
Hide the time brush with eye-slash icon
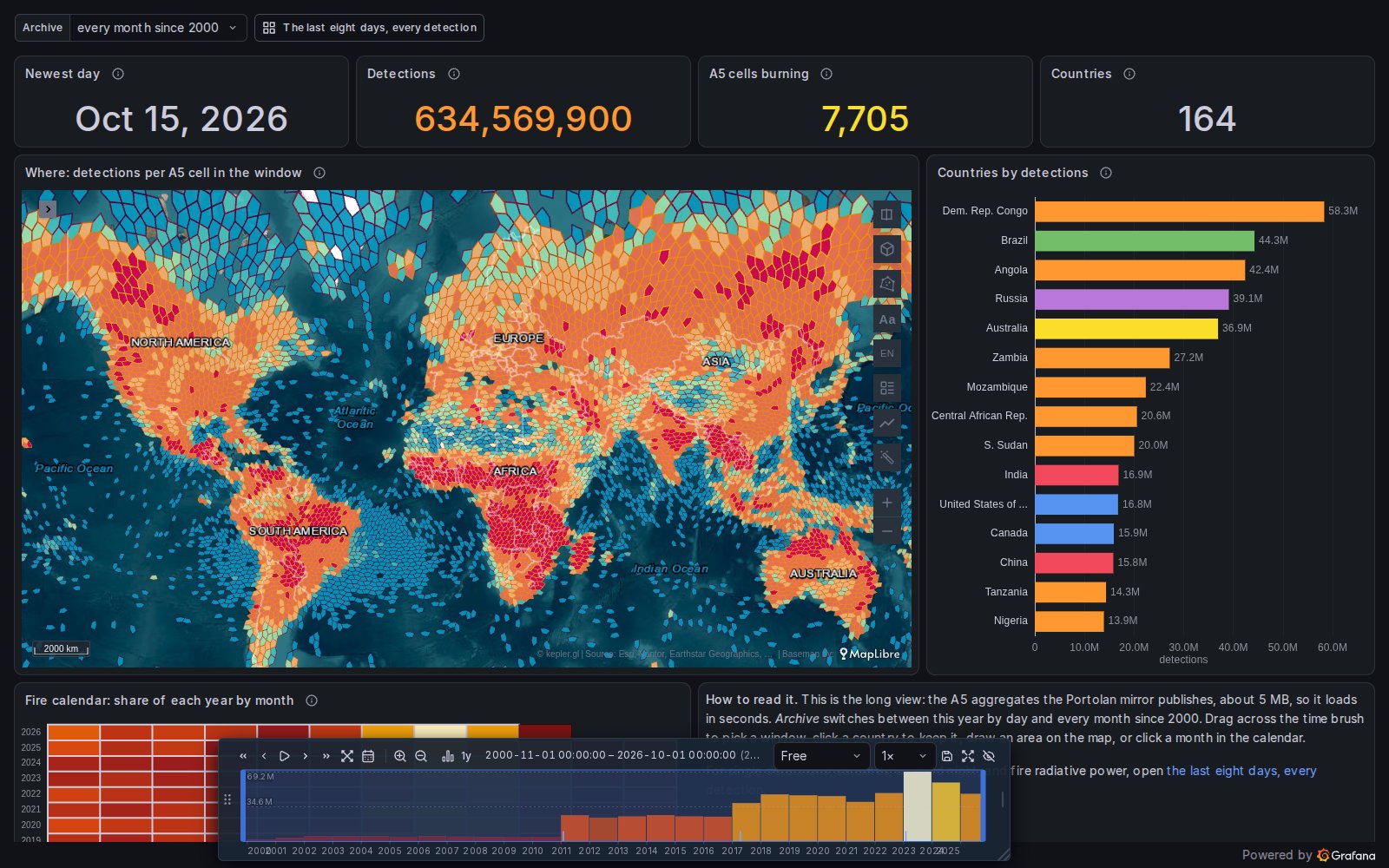point(989,756)
